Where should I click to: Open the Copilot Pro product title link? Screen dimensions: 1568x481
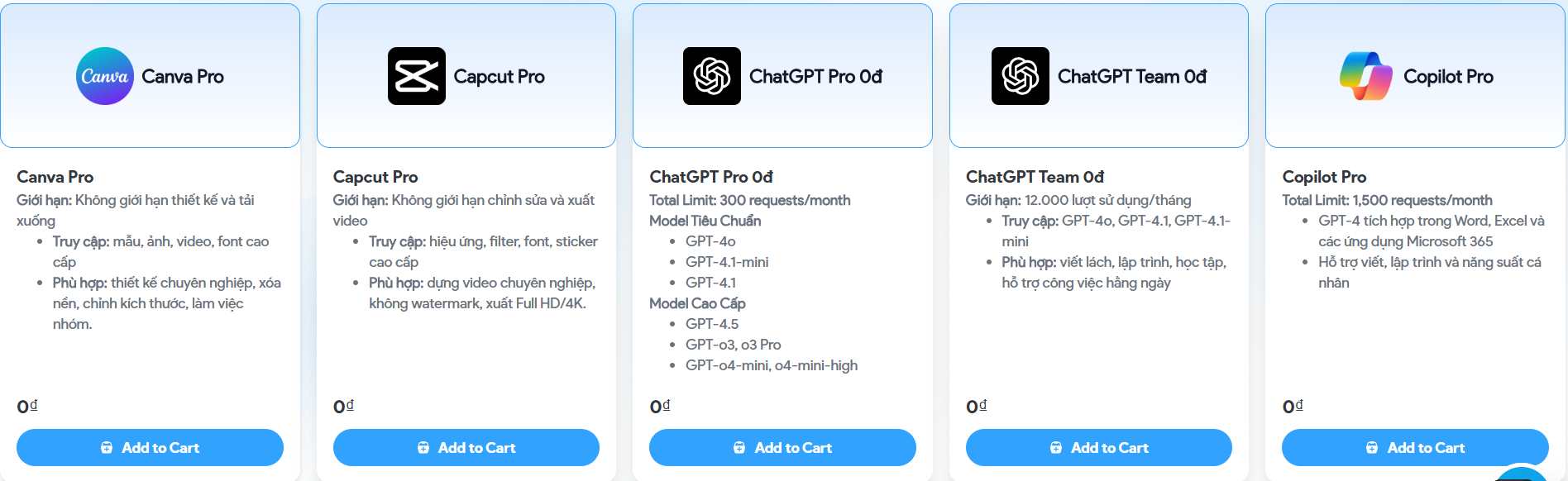click(1324, 177)
